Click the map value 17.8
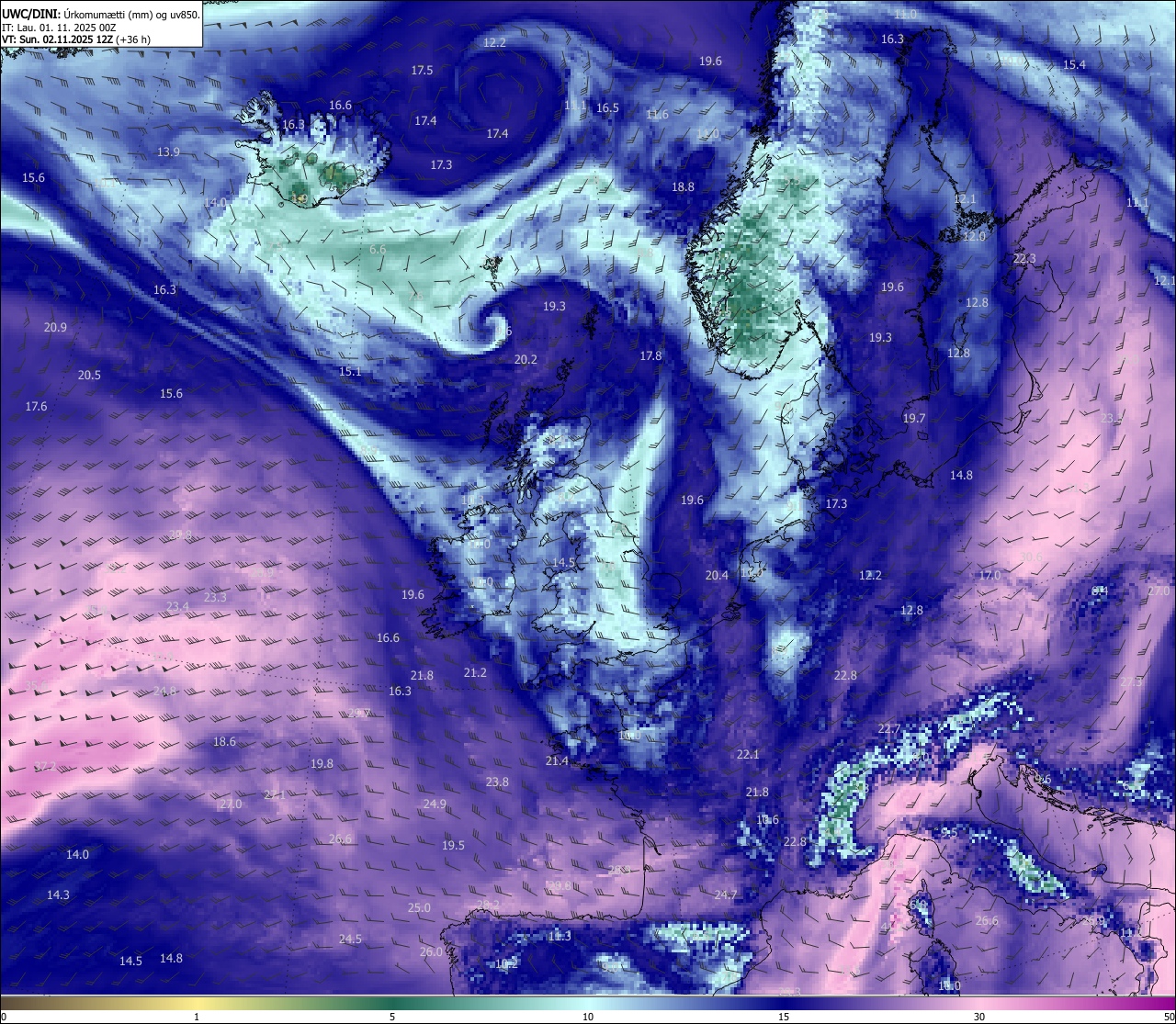 pos(650,355)
